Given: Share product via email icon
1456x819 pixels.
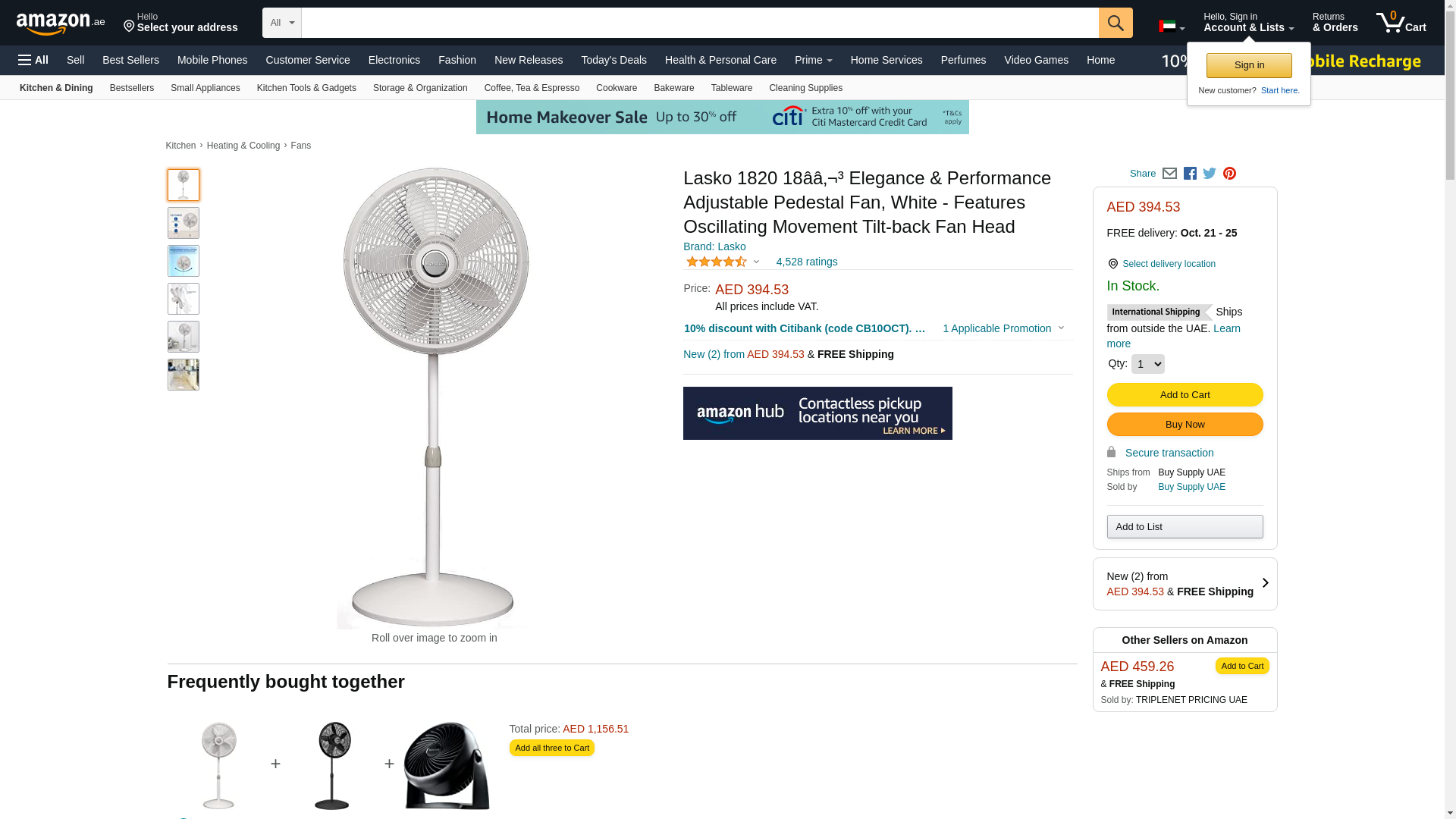Looking at the screenshot, I should pos(1169,174).
